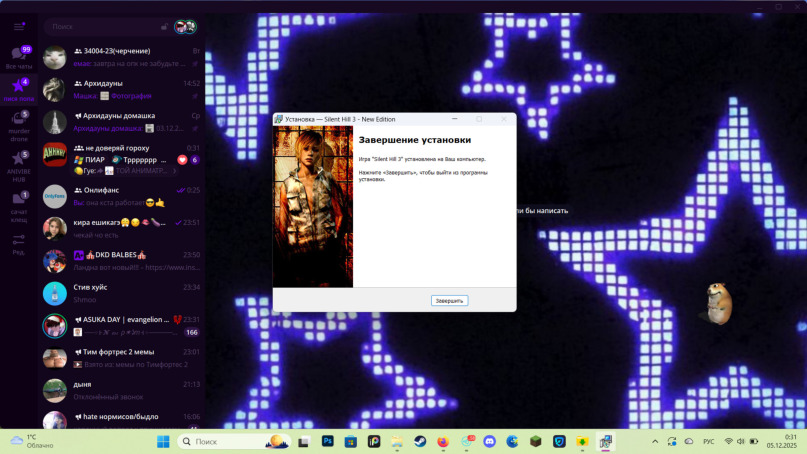
Task: Open File Explorer from the taskbar
Action: pyautogui.click(x=397, y=442)
